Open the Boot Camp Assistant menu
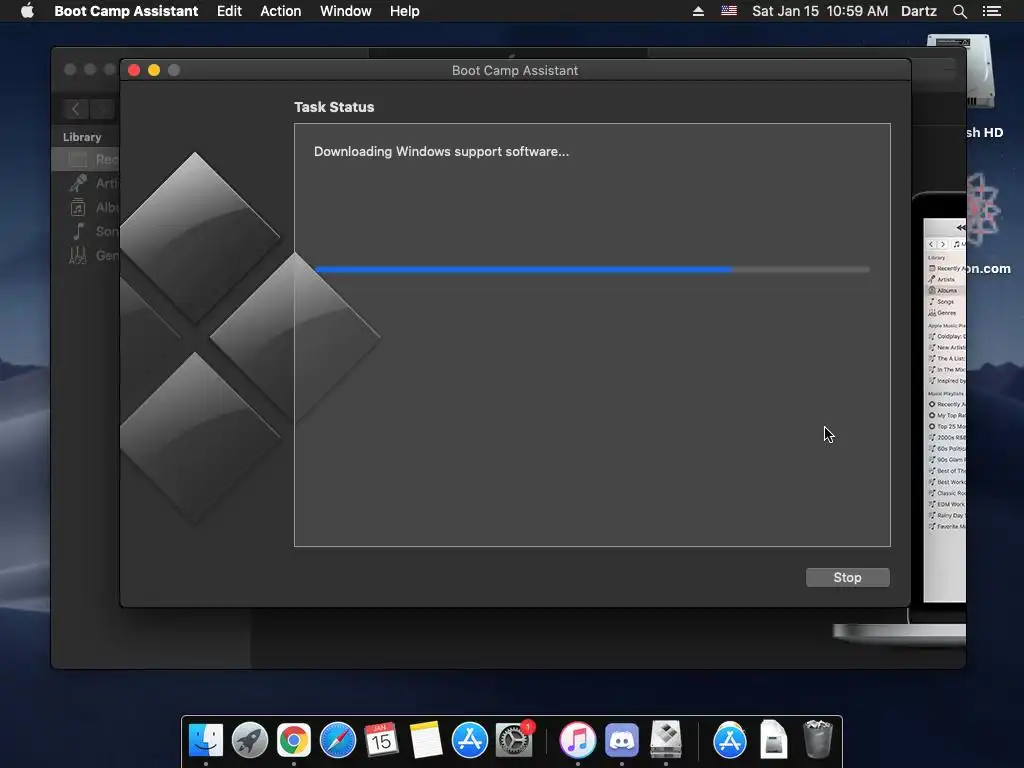The height and width of the screenshot is (768, 1024). pyautogui.click(x=126, y=11)
